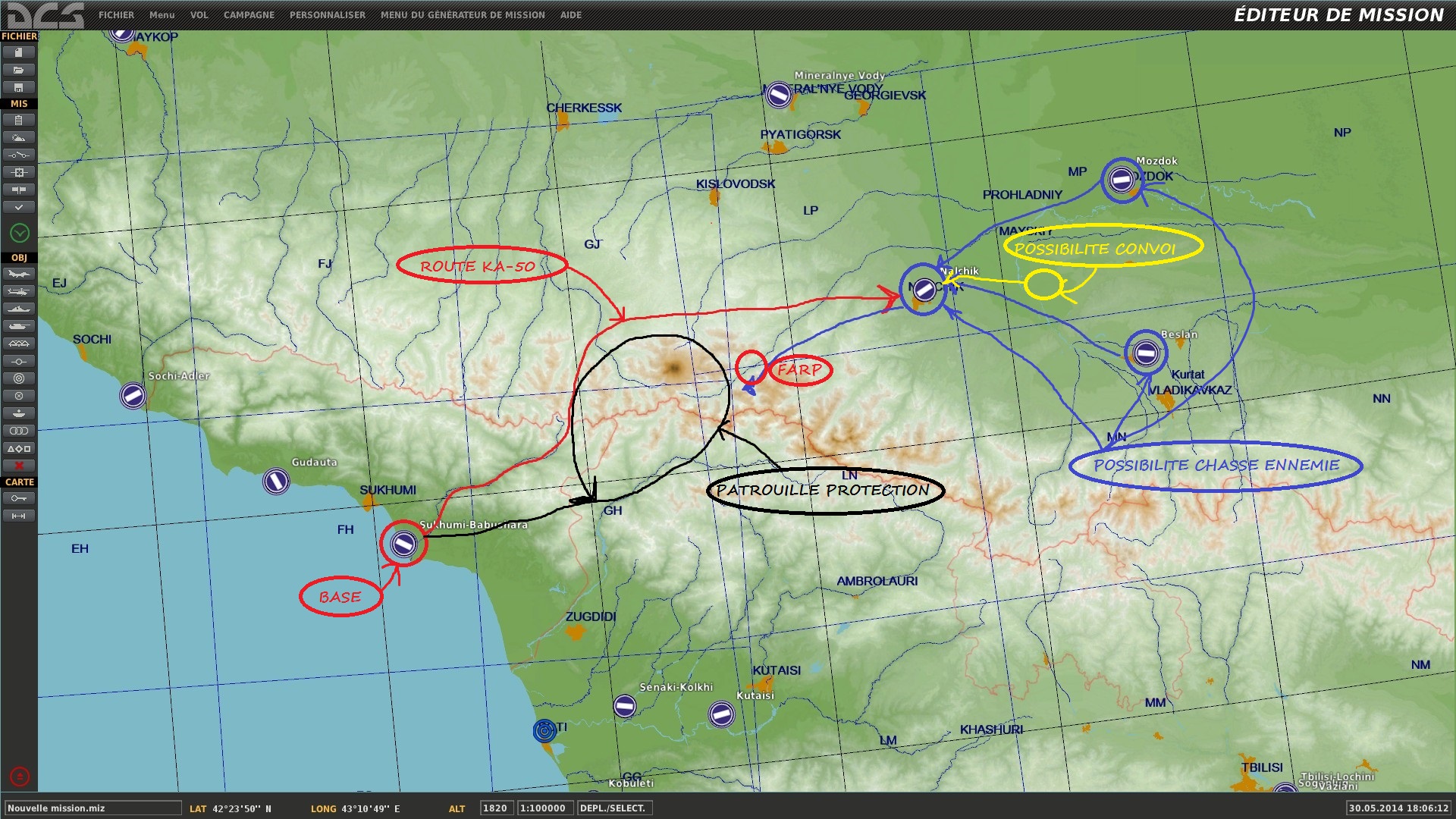Open MENU DU GÉNÉRATEUR DE MISSION

pos(463,15)
